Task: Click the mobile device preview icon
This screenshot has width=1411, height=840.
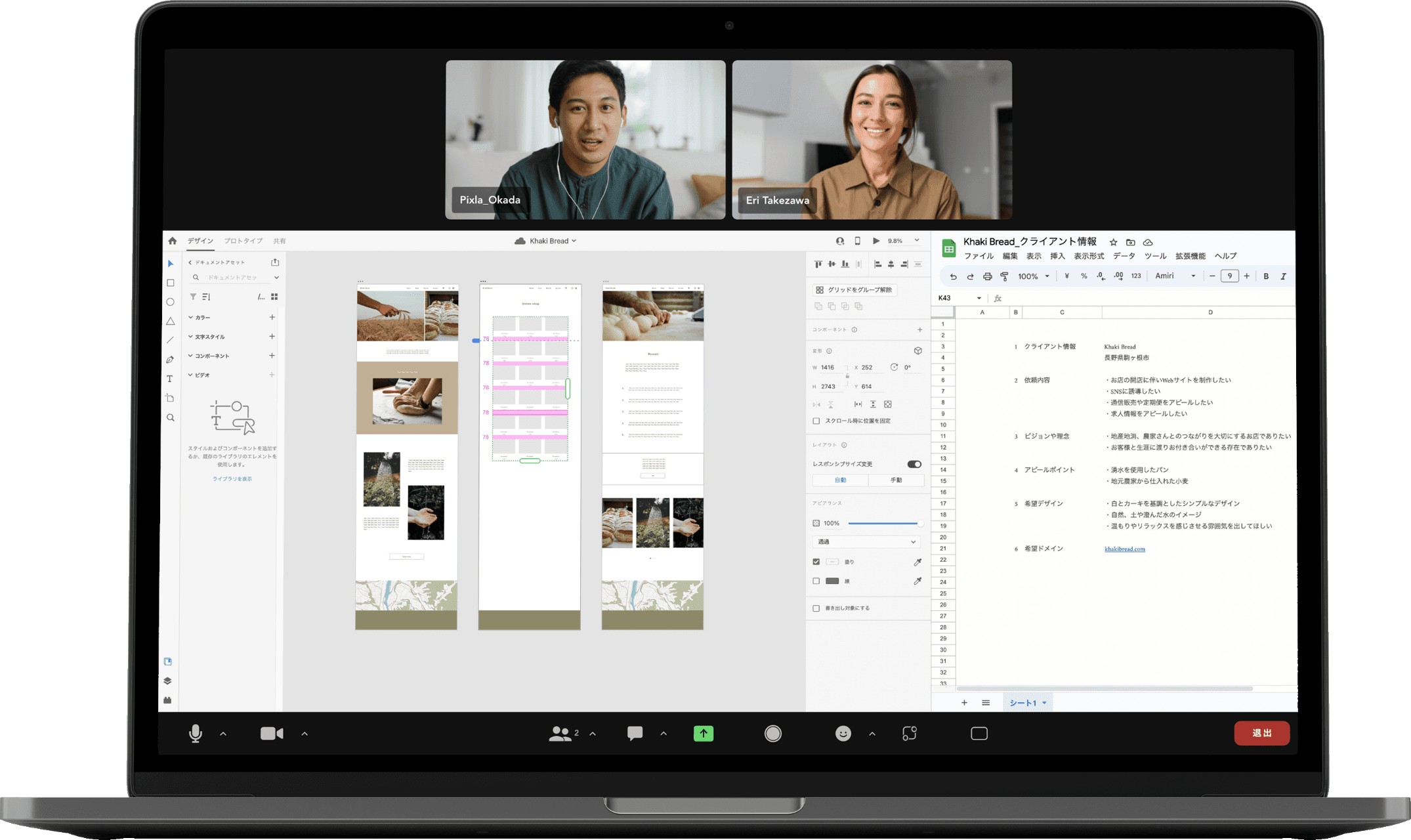Action: tap(858, 241)
